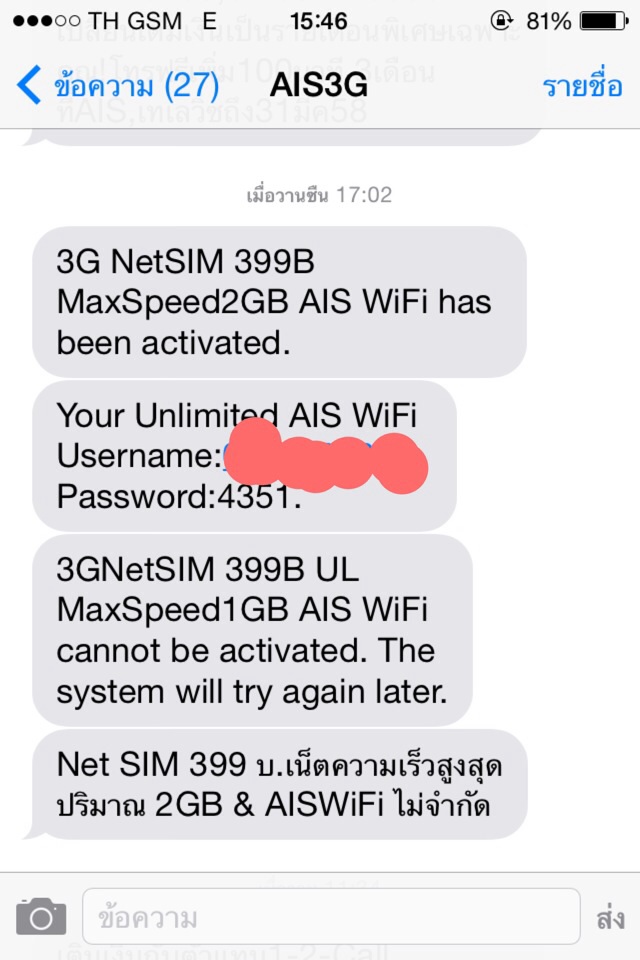Select the Unlimited AIS WiFi username message
This screenshot has width=640, height=960.
(244, 456)
